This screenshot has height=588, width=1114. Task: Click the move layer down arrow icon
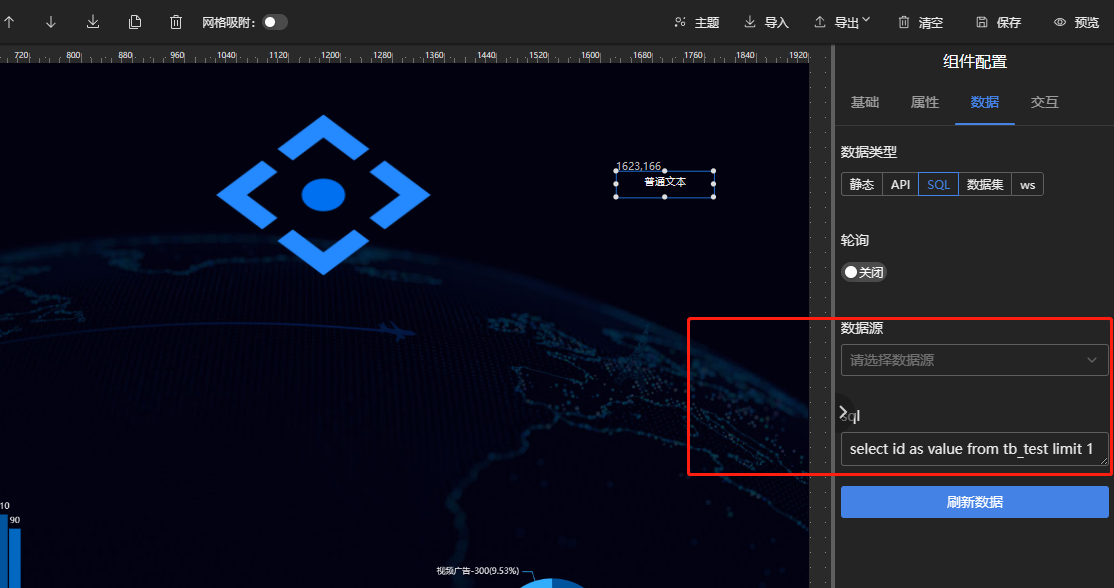(51, 22)
